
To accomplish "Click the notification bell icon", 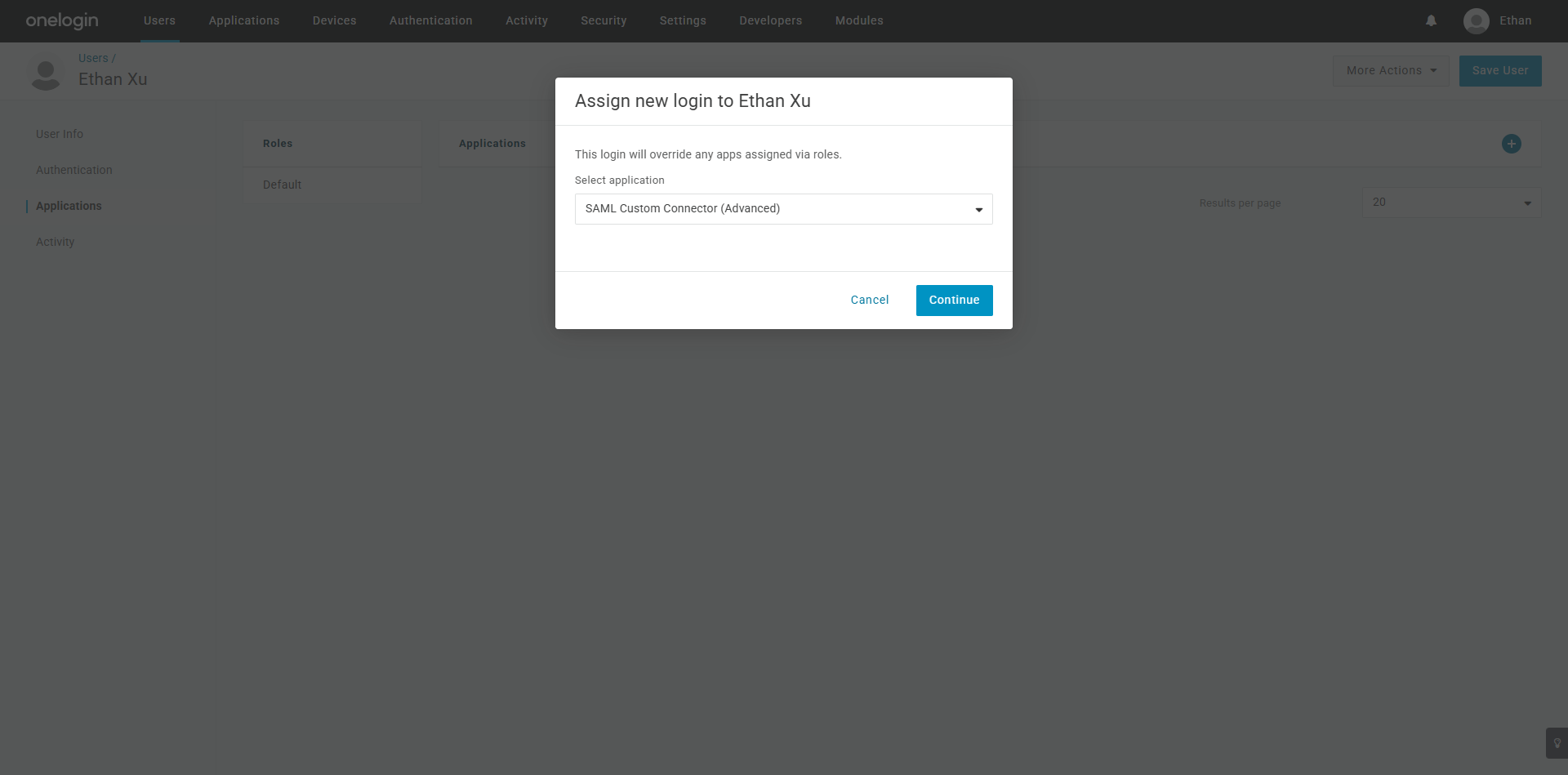I will point(1431,20).
